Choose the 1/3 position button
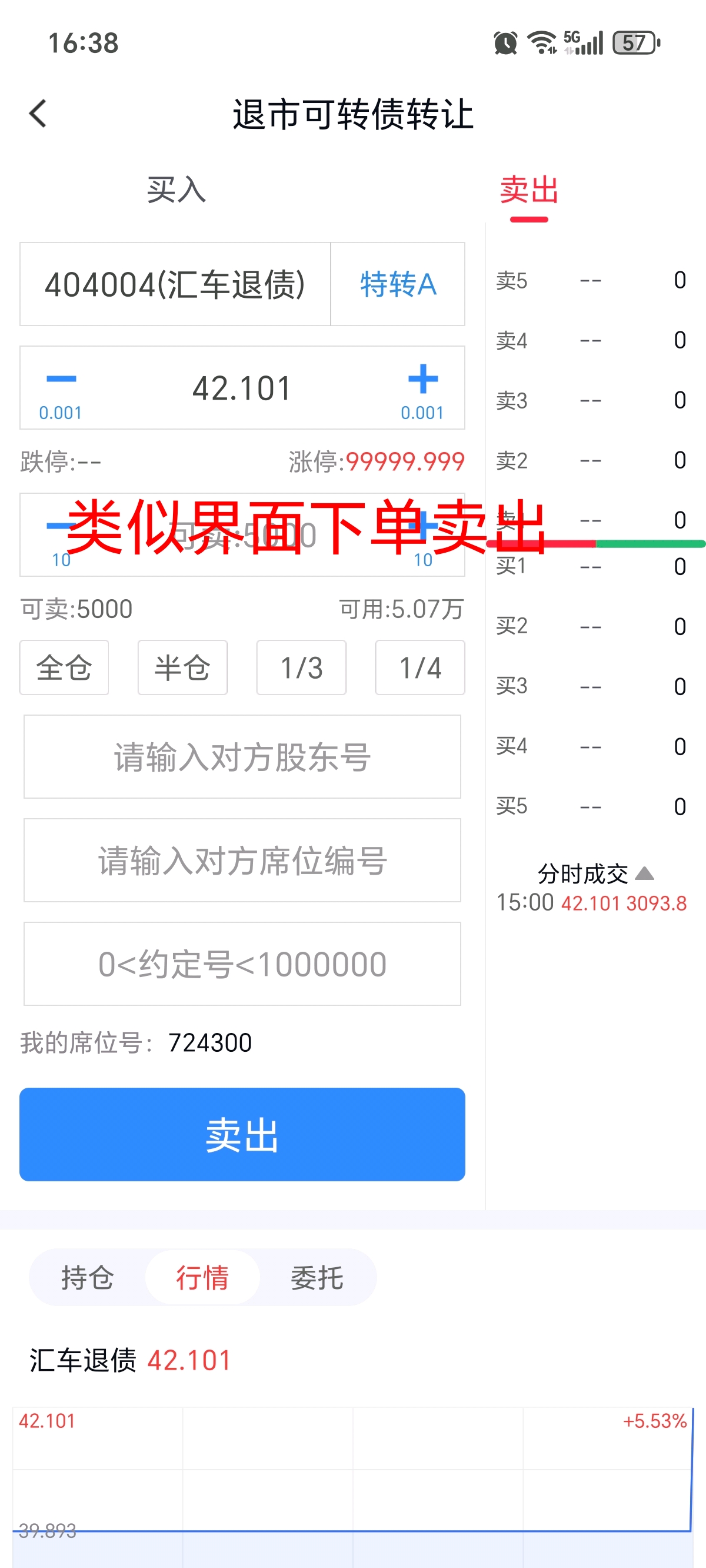The height and width of the screenshot is (1568, 706). [301, 667]
